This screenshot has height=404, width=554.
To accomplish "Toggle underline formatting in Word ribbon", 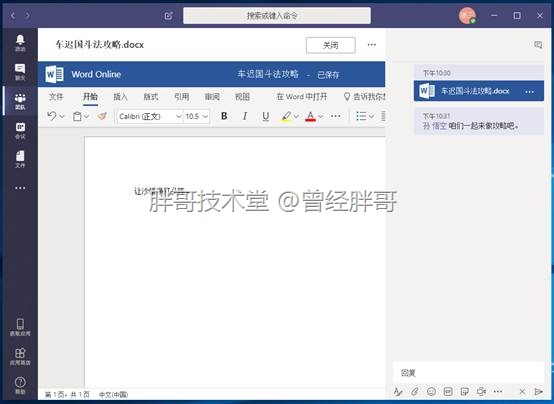I will (x=266, y=116).
